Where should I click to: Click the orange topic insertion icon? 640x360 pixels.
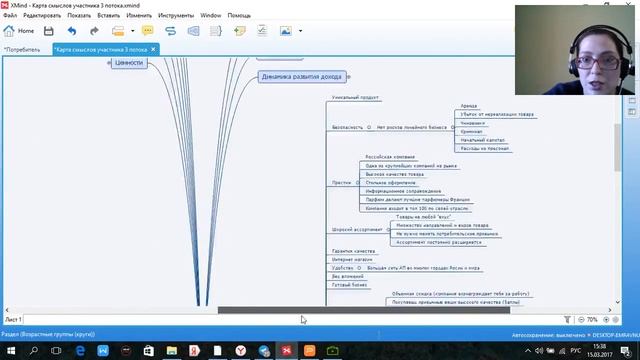coord(118,31)
